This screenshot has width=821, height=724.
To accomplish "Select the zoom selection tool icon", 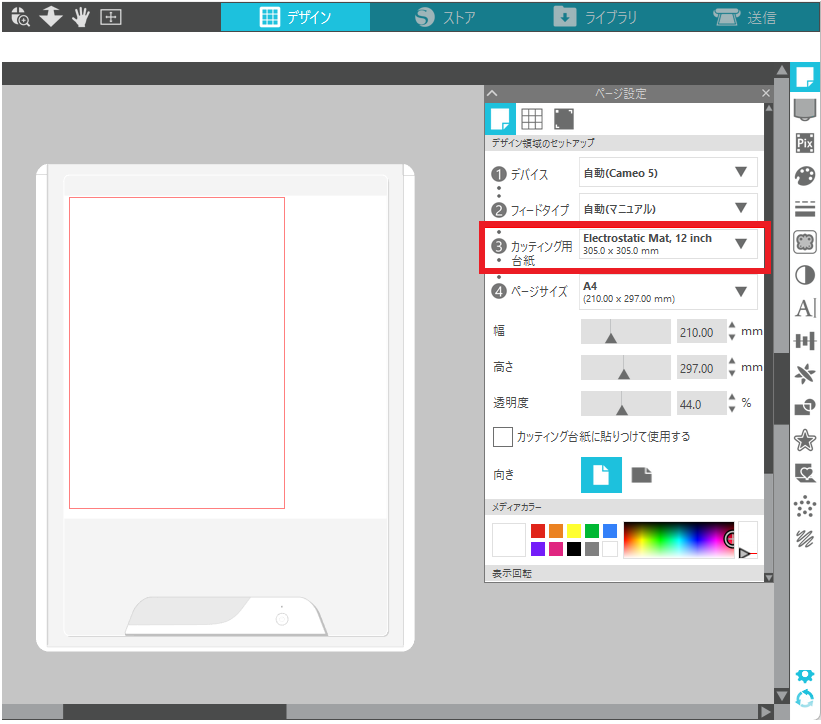I will pyautogui.click(x=20, y=17).
